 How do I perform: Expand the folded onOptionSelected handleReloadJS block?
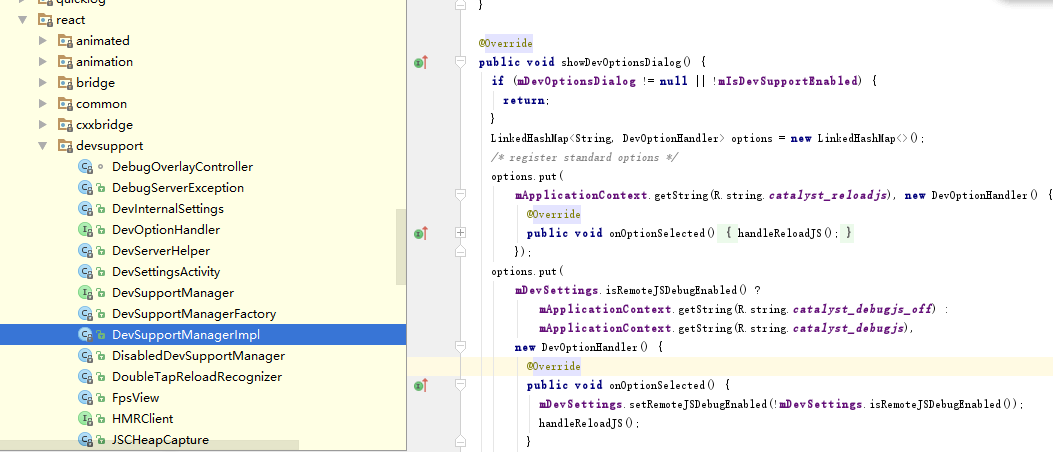[x=460, y=233]
